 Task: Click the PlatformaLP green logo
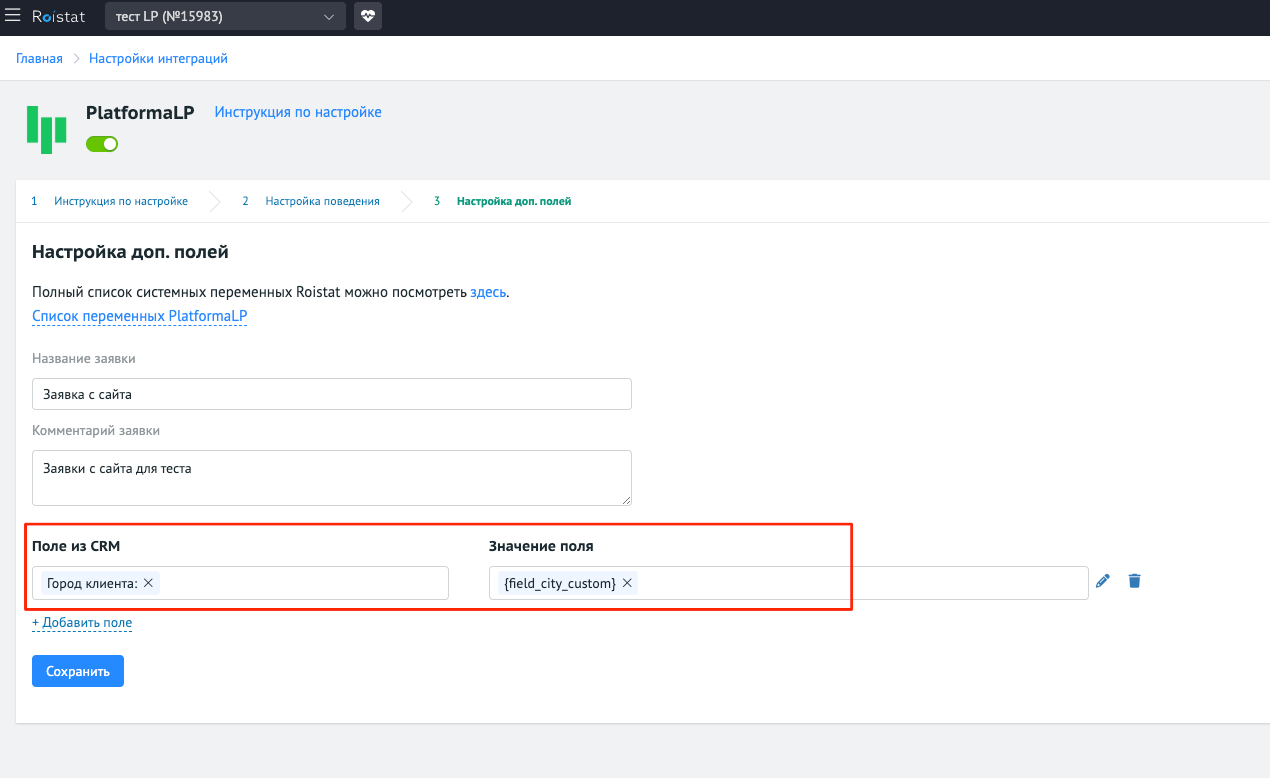pyautogui.click(x=46, y=129)
